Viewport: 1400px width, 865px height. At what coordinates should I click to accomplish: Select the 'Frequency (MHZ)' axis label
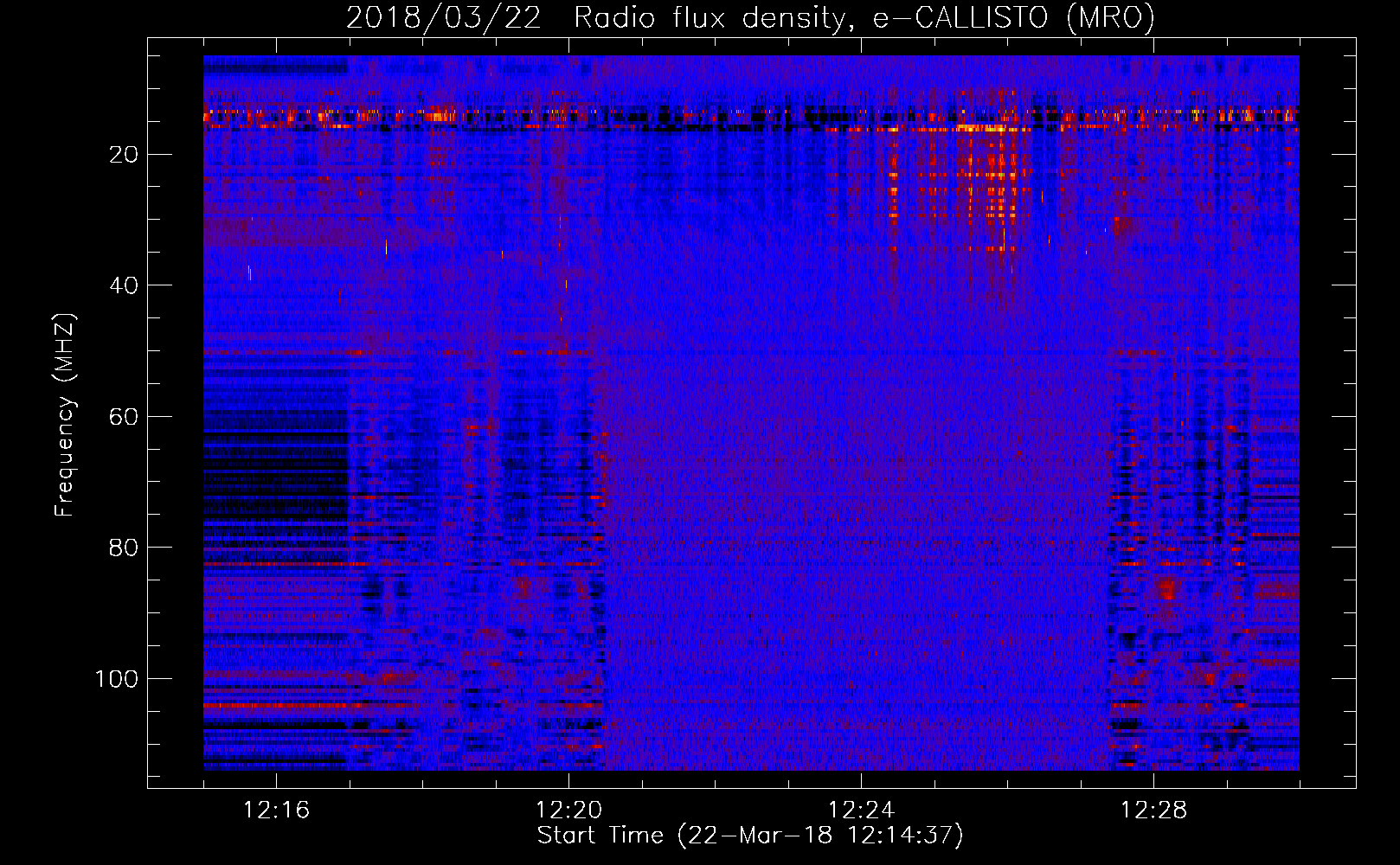click(x=65, y=415)
